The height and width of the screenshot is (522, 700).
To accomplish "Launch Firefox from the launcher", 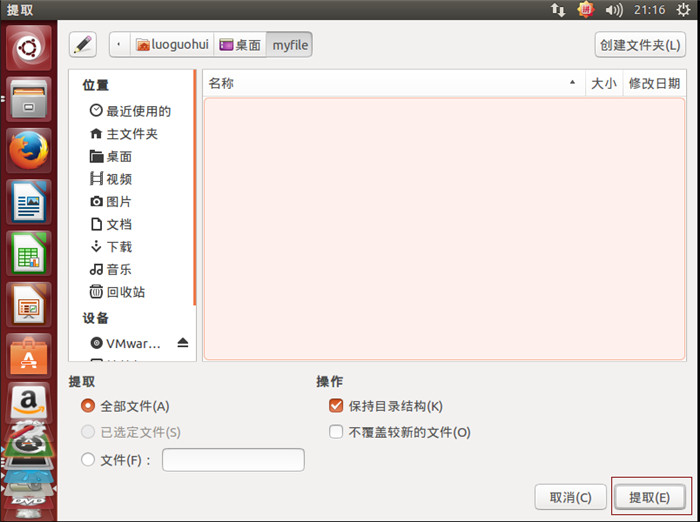I will point(29,150).
